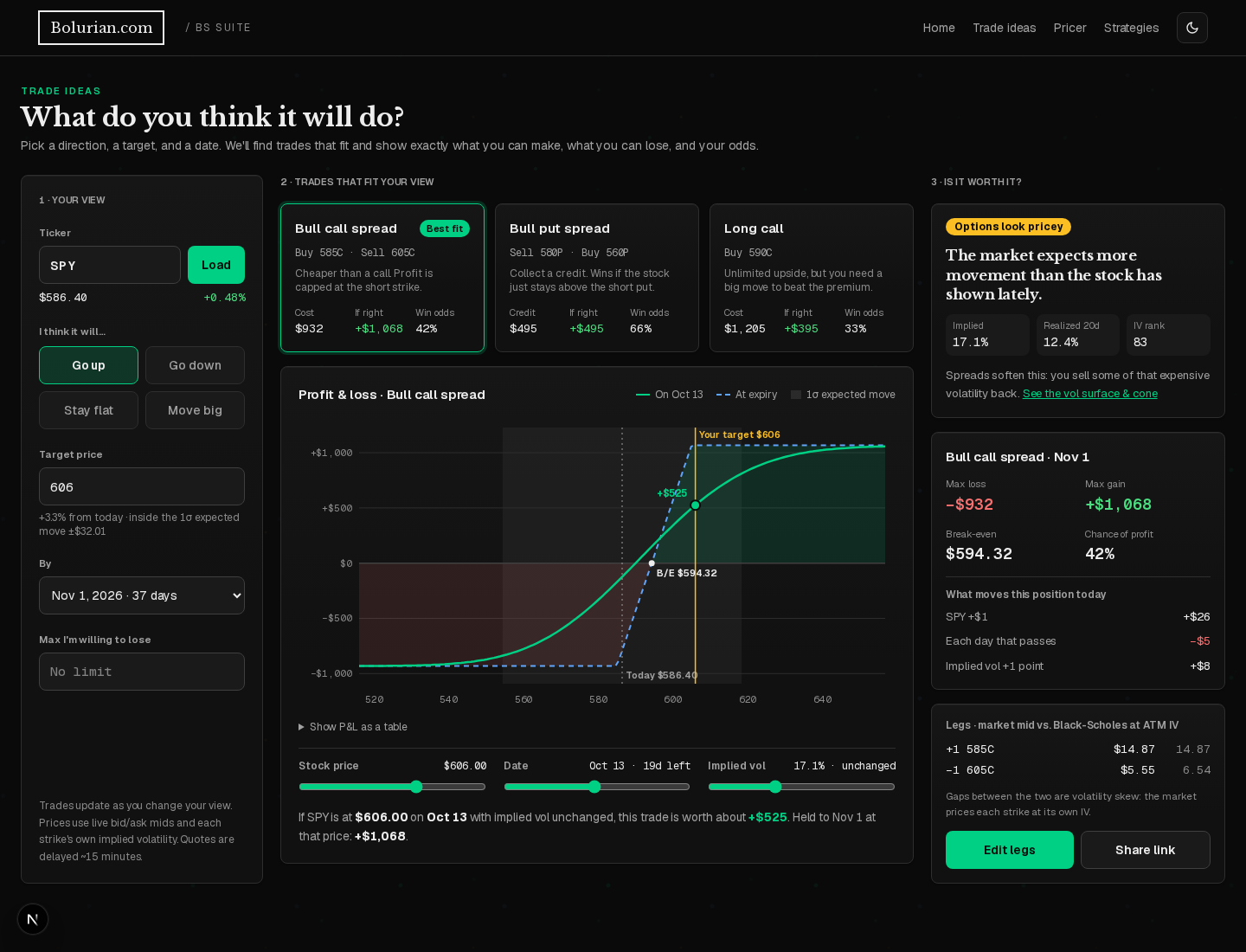Screen dimensions: 1246x952
Task: Expand Show P&L as a table
Action: (353, 727)
